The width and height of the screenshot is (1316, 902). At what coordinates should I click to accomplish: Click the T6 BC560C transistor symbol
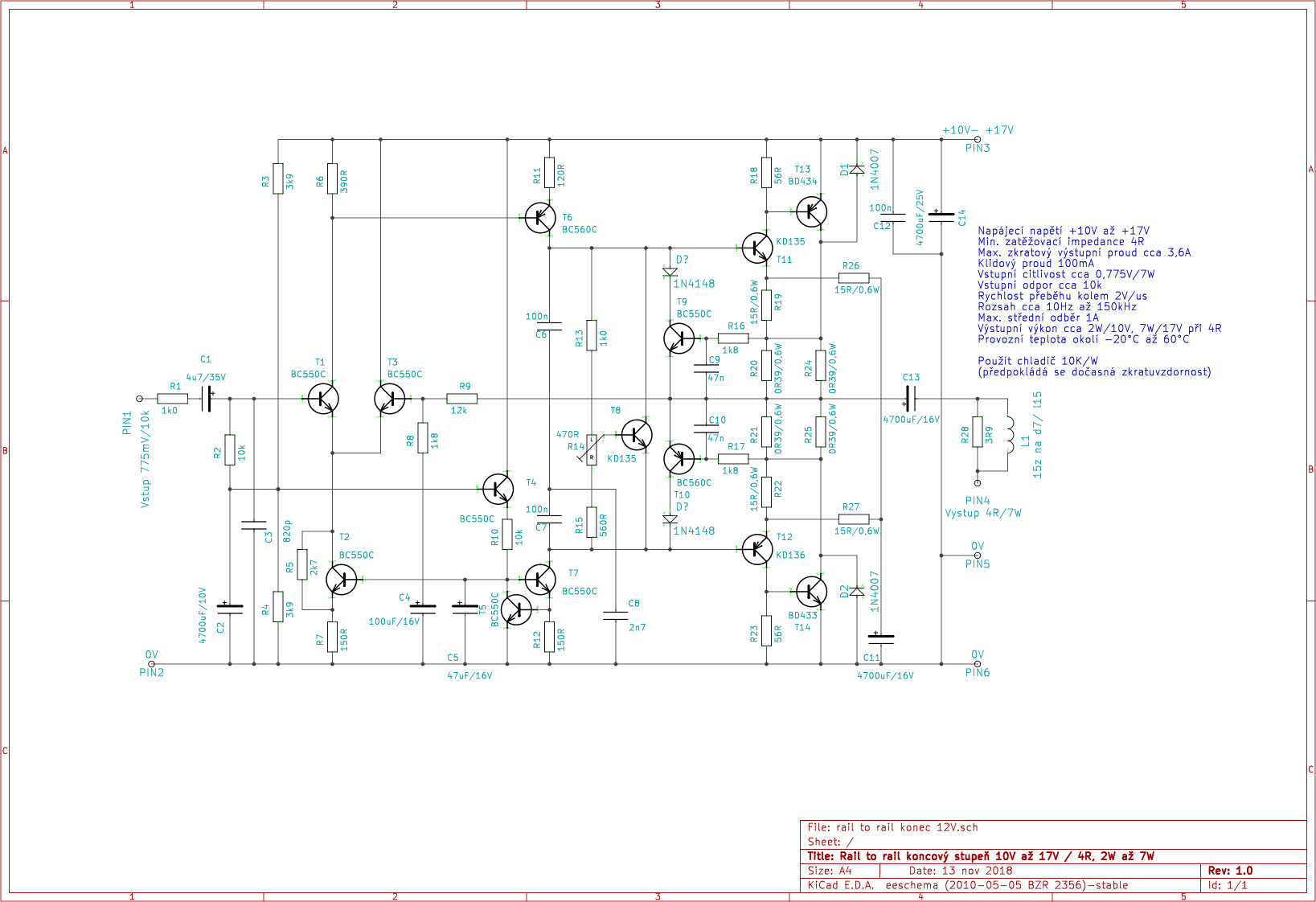tap(540, 218)
